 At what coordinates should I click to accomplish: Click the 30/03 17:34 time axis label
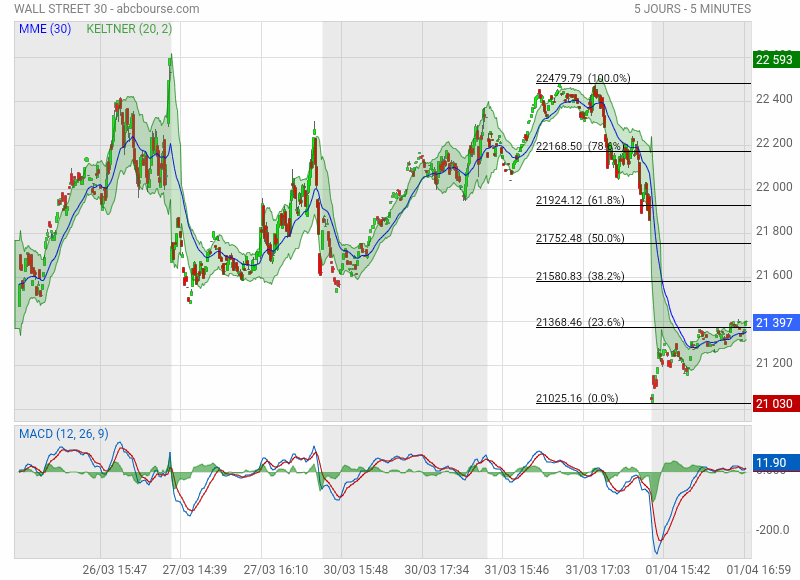point(436,570)
